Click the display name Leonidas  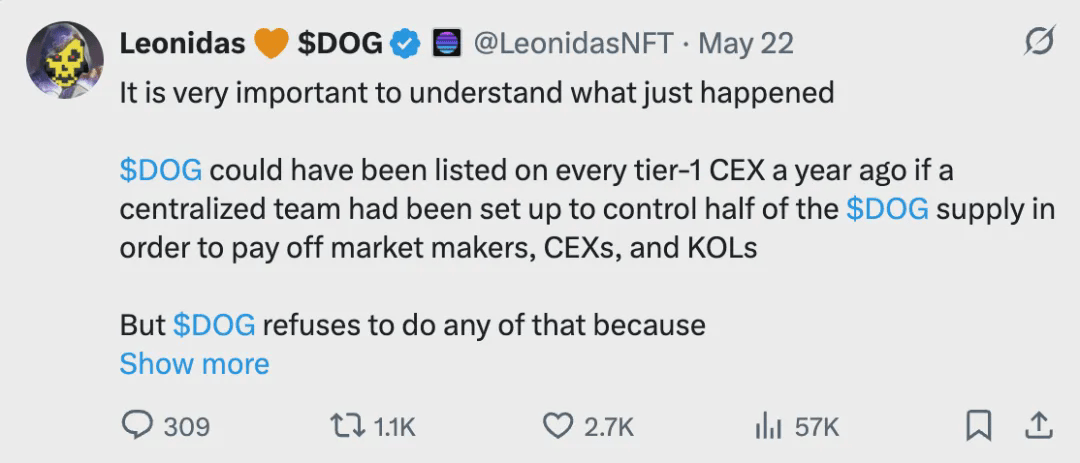pos(181,44)
